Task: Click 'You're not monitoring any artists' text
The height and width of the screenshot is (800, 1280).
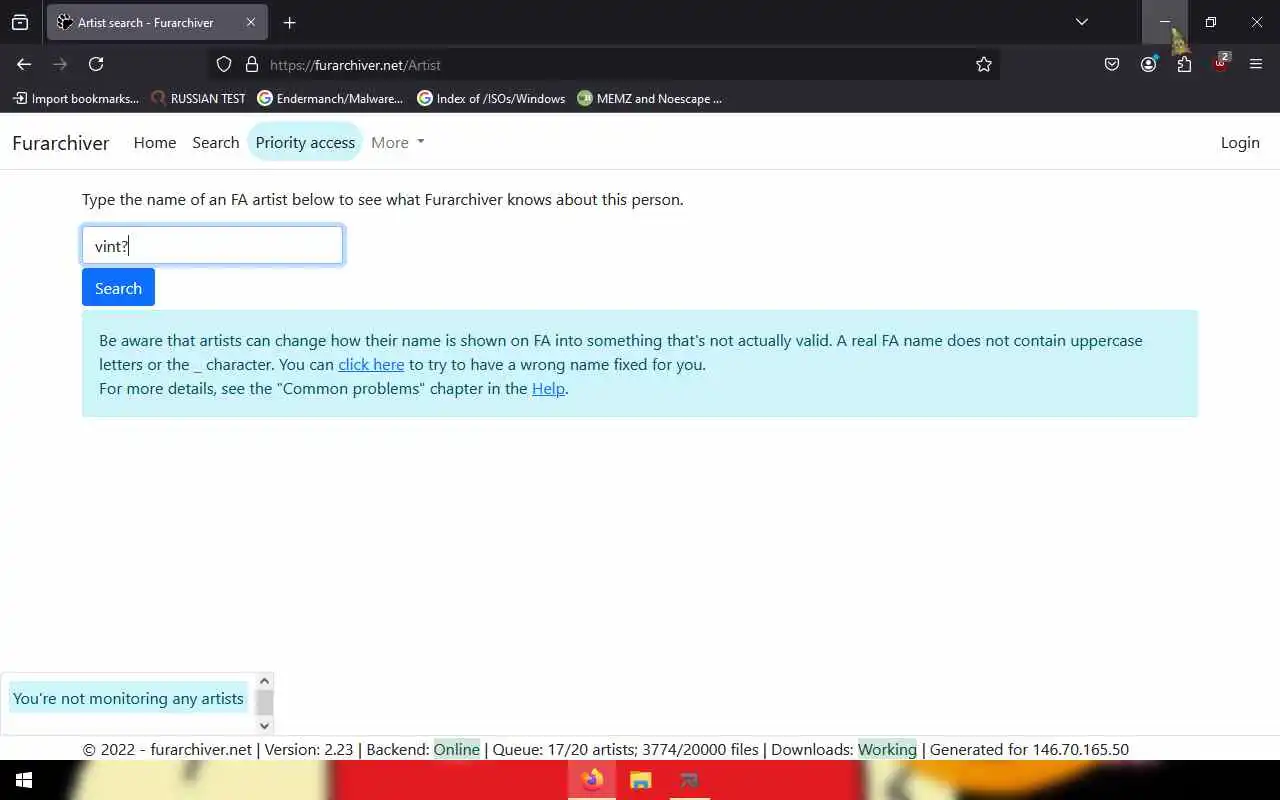Action: [128, 698]
